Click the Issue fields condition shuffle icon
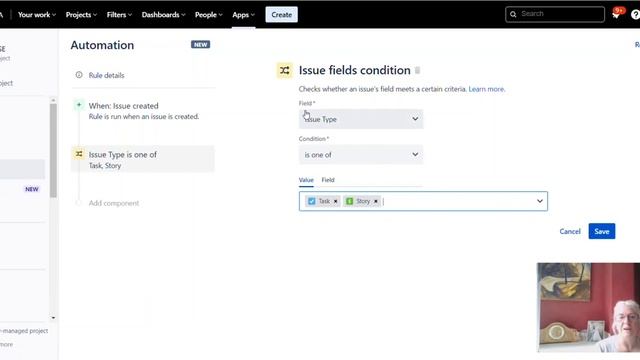 click(x=284, y=70)
